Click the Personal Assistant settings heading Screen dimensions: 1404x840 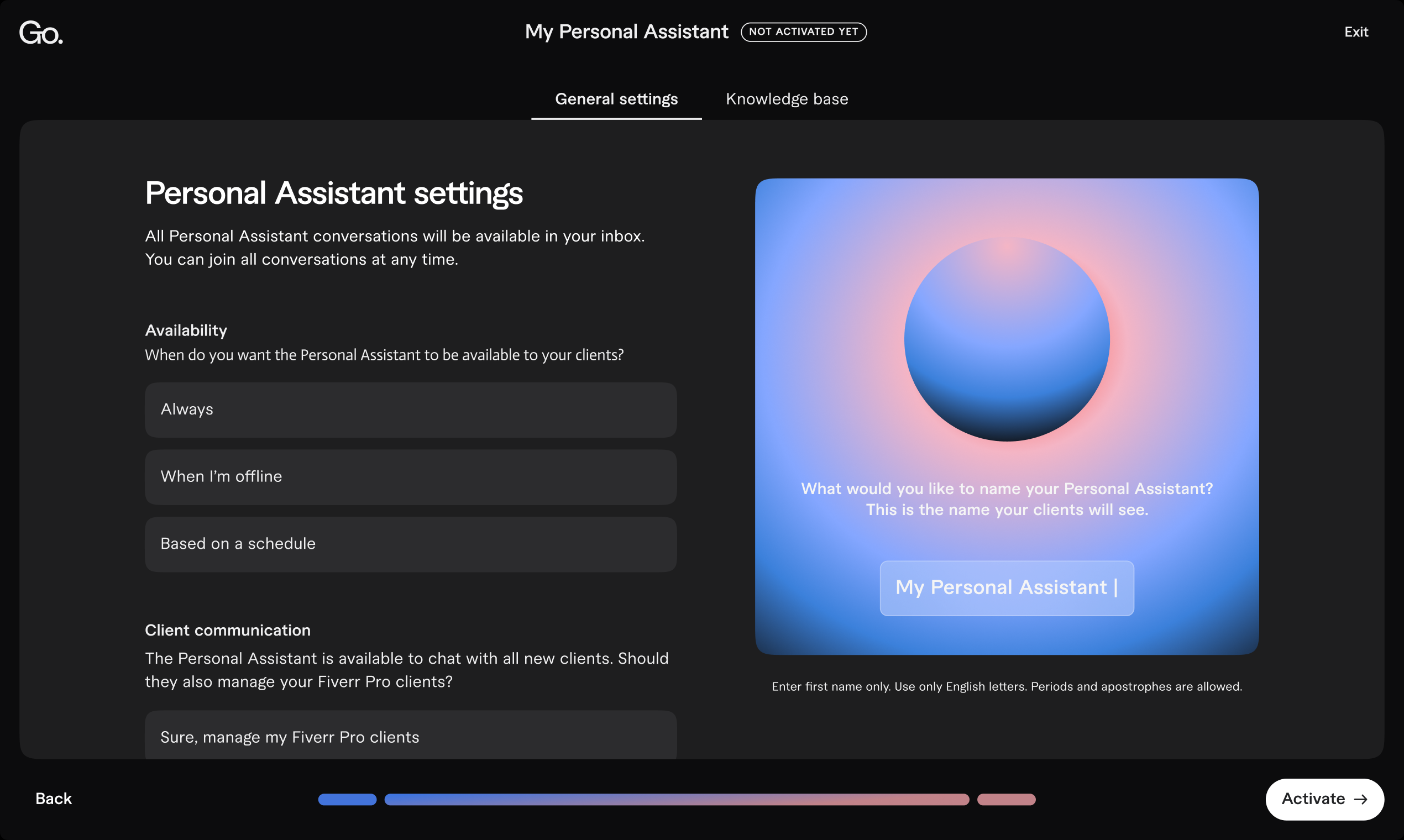tap(333, 193)
